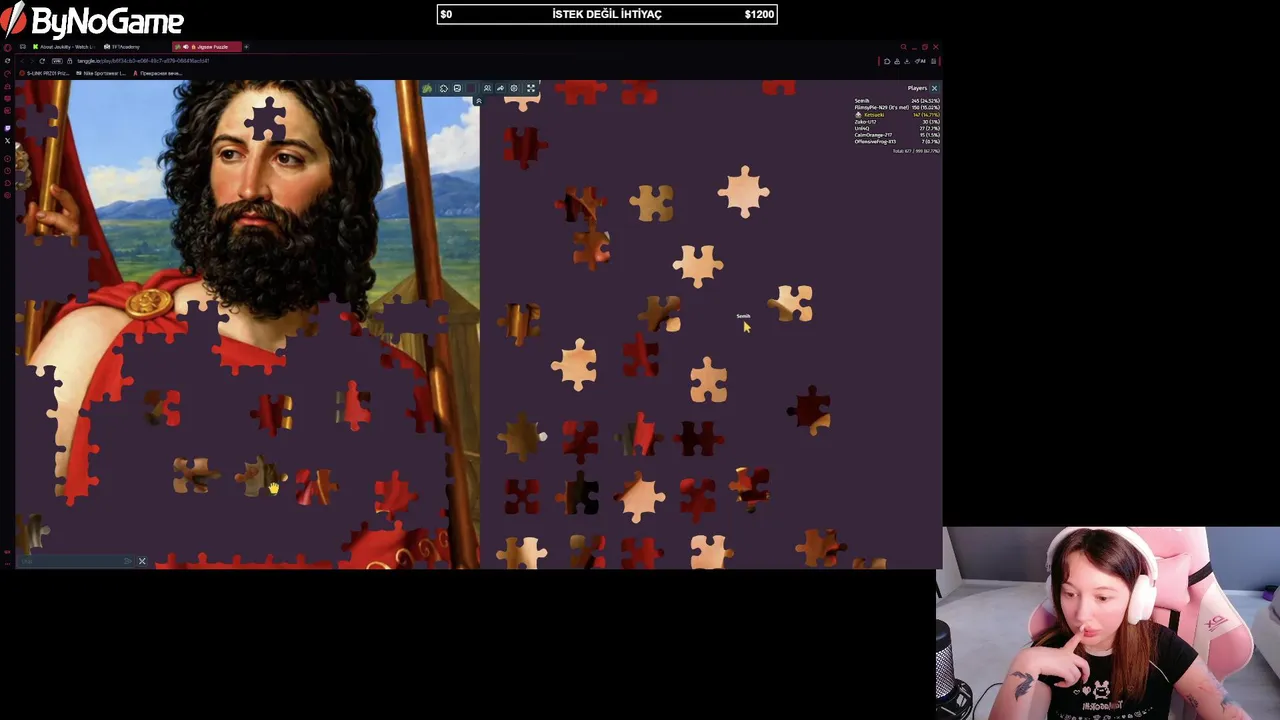
Task: Open the Twitch icon in browser sidebar
Action: tap(7, 128)
